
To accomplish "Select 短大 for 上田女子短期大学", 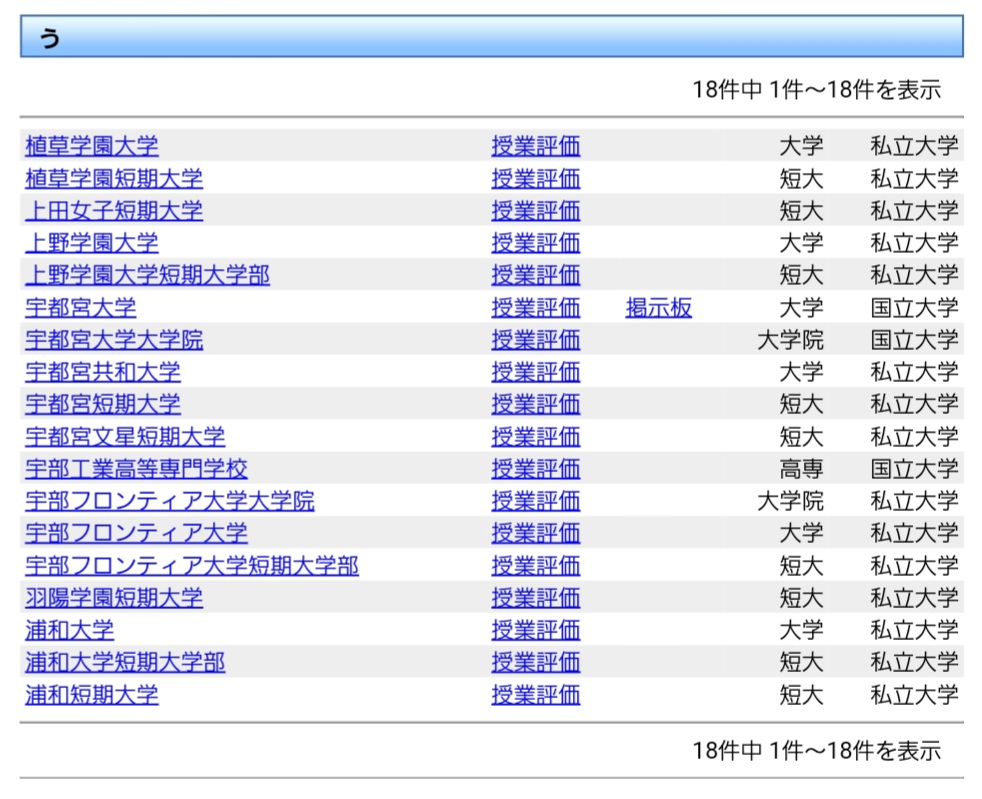I will coord(801,210).
